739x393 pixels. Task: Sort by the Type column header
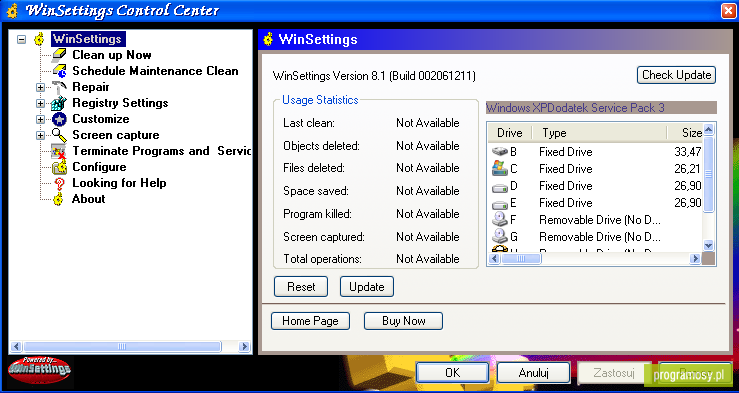(599, 133)
